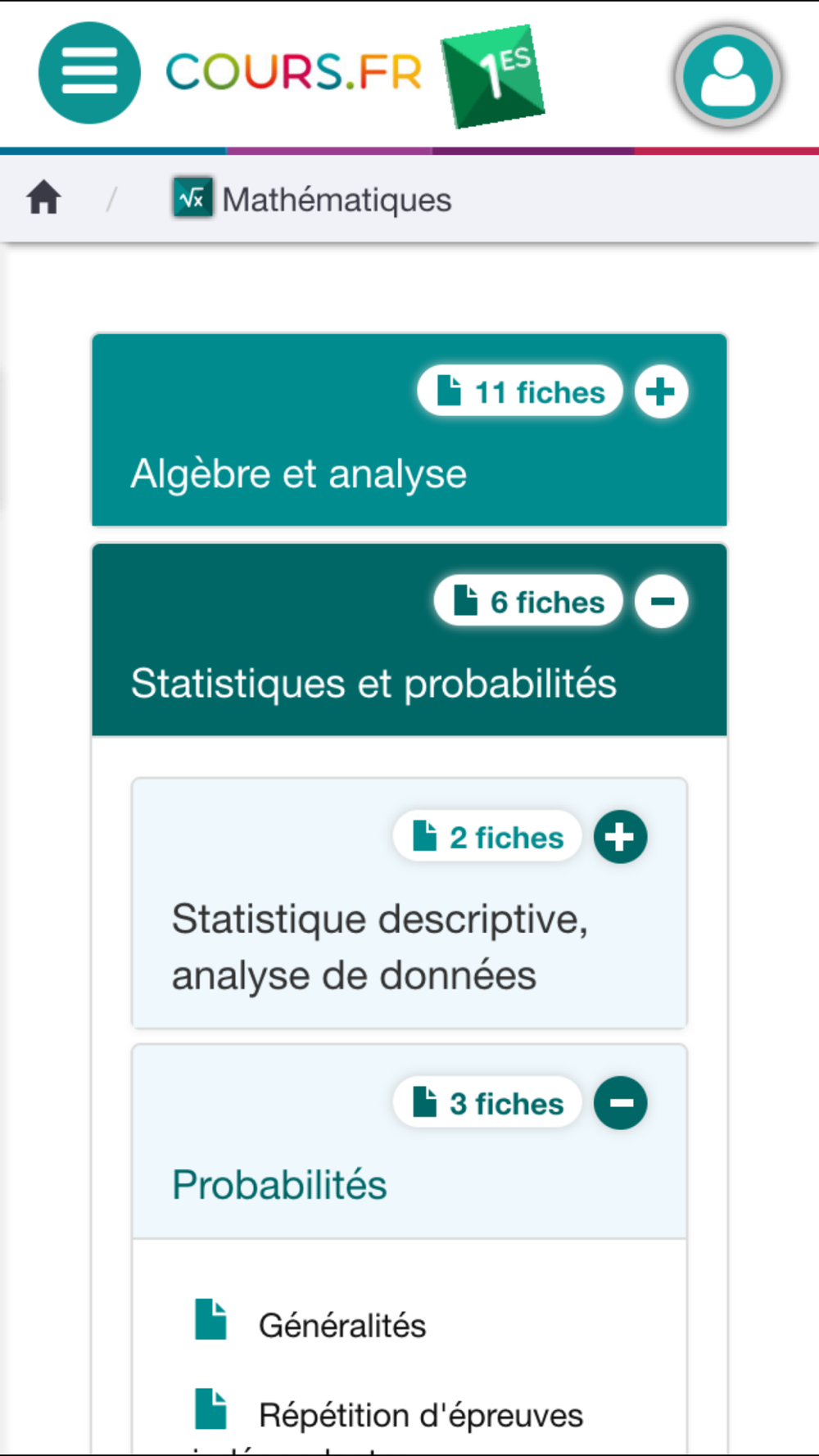Select Mathématiques in the breadcrumb
The image size is (819, 1456).
click(x=337, y=200)
